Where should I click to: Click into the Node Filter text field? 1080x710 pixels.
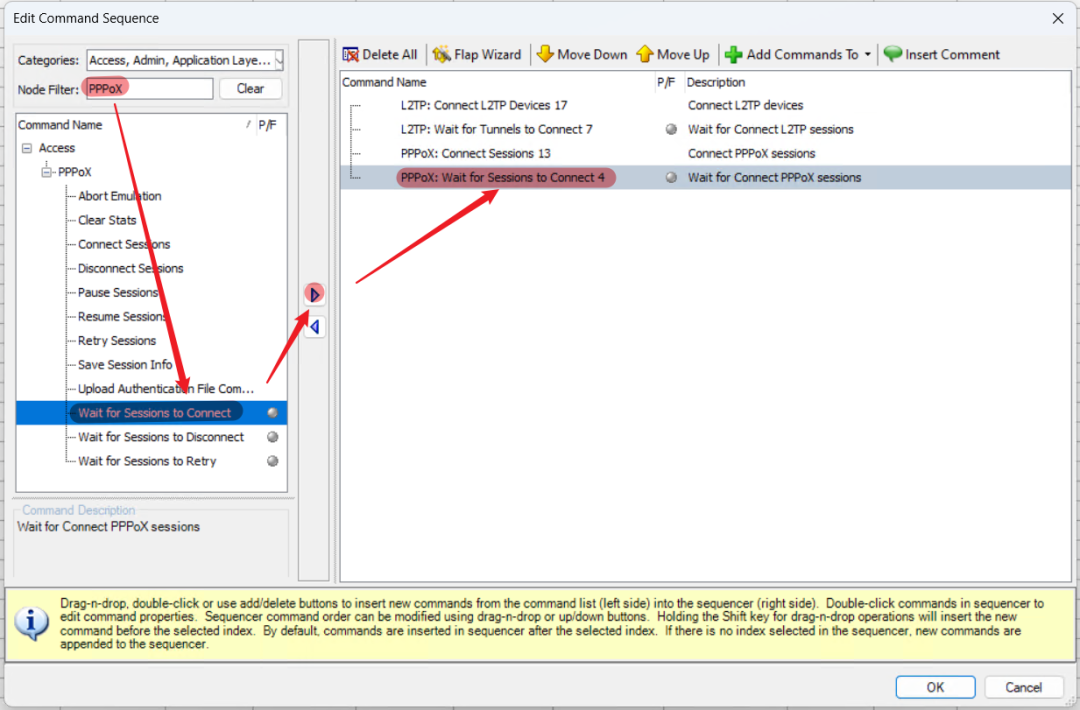click(x=170, y=89)
